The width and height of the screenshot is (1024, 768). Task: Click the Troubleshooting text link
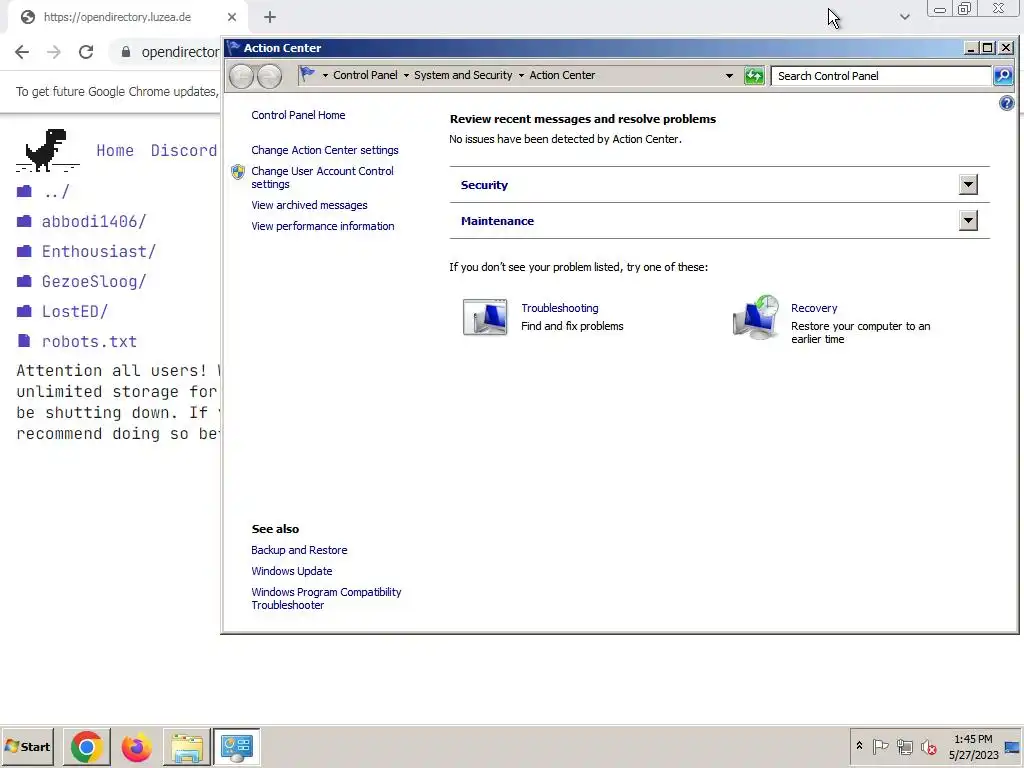(x=560, y=308)
